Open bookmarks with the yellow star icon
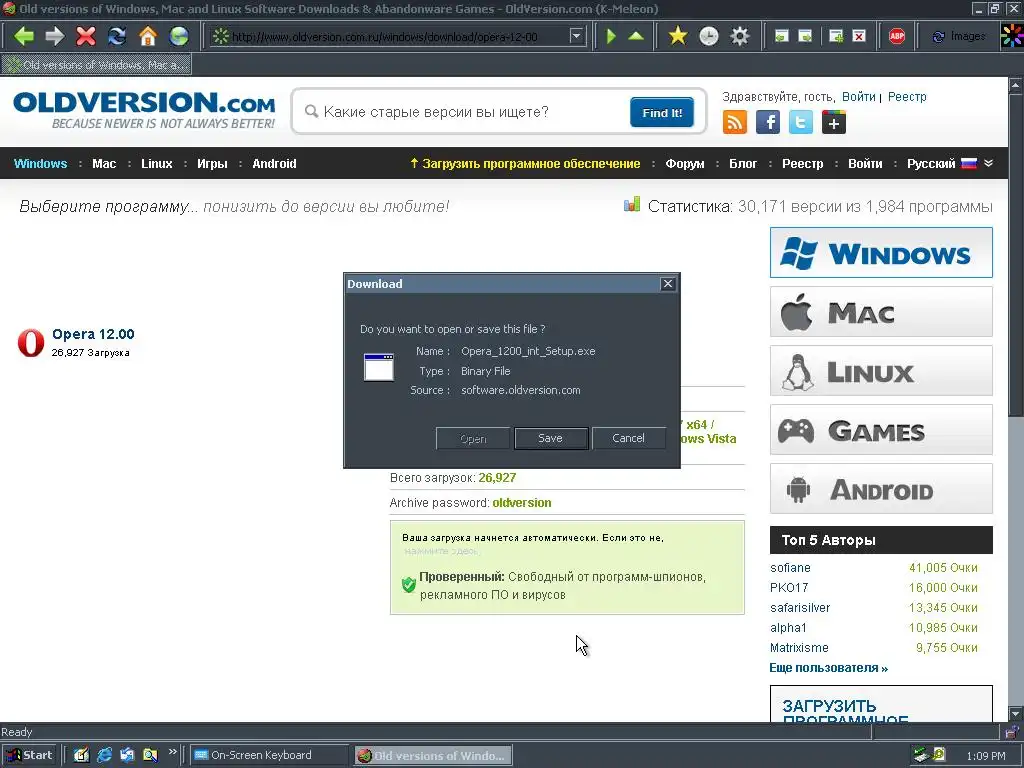Screen dimensions: 1024x768 pyautogui.click(x=678, y=36)
